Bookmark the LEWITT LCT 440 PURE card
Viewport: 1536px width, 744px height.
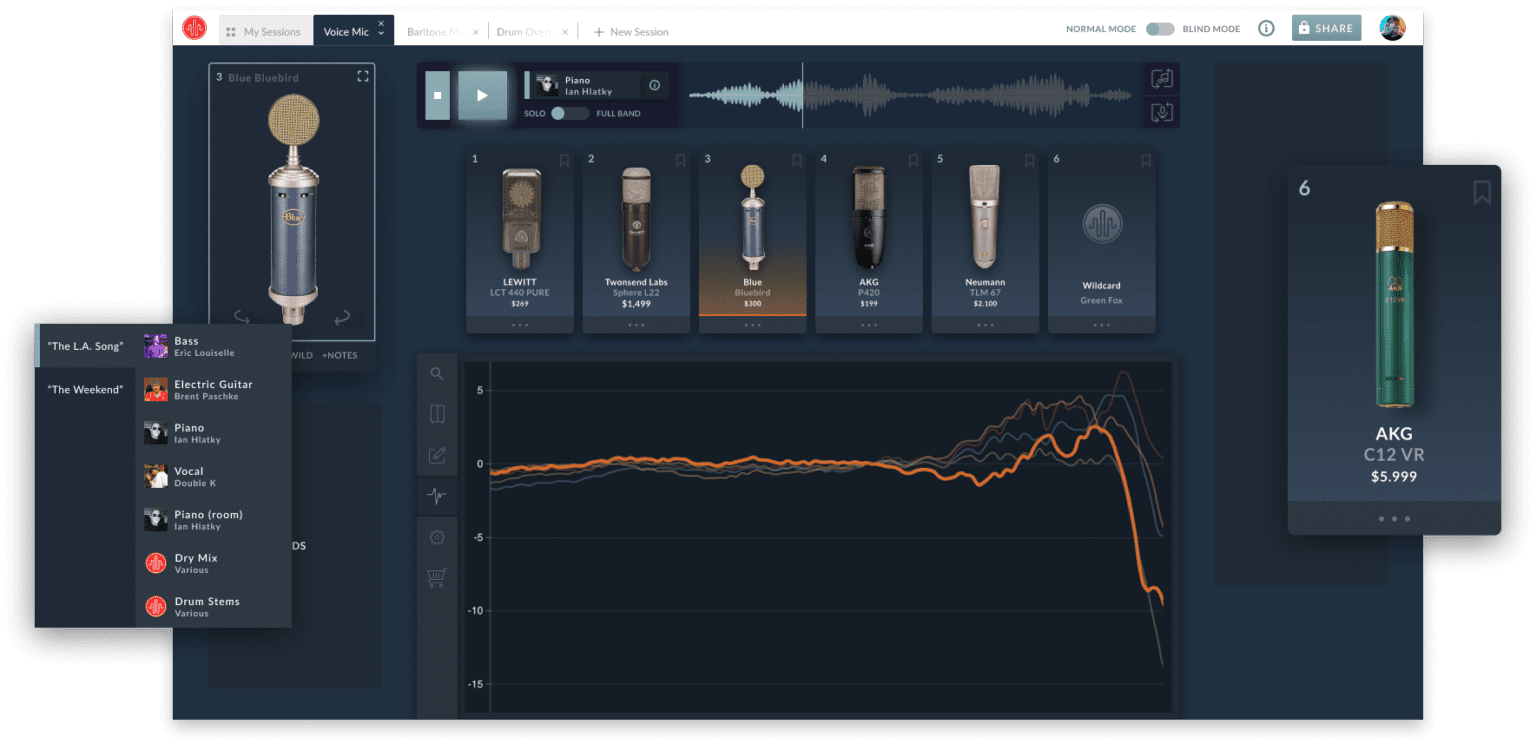(x=564, y=160)
